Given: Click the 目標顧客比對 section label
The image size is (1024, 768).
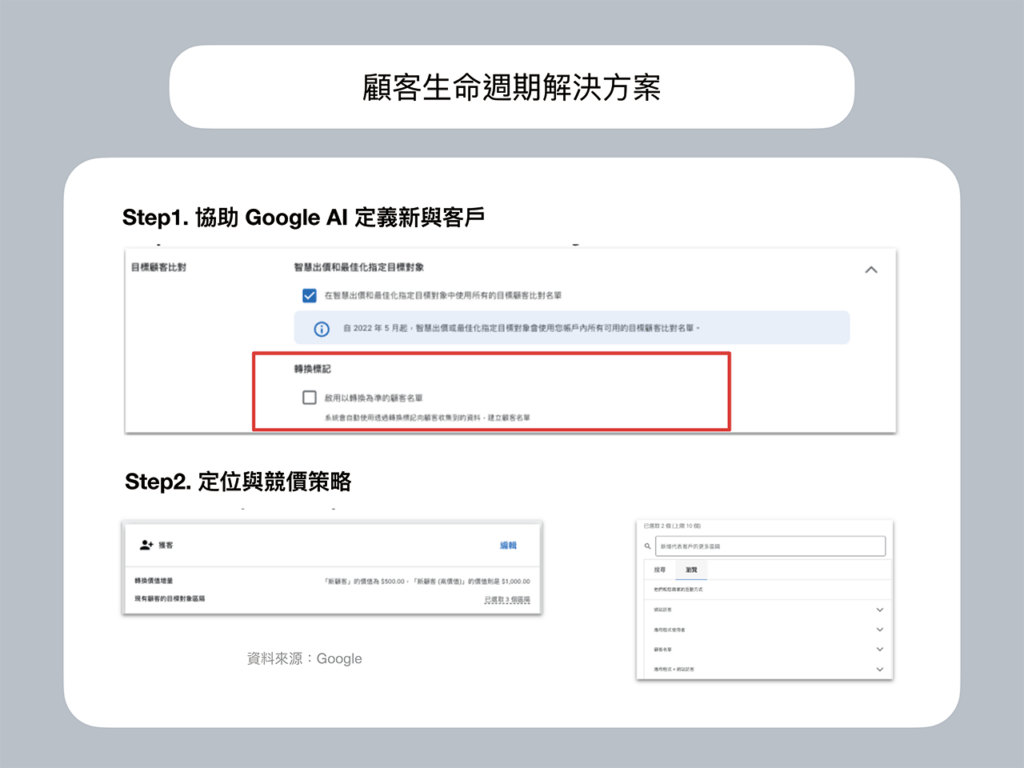Looking at the screenshot, I should pyautogui.click(x=159, y=267).
